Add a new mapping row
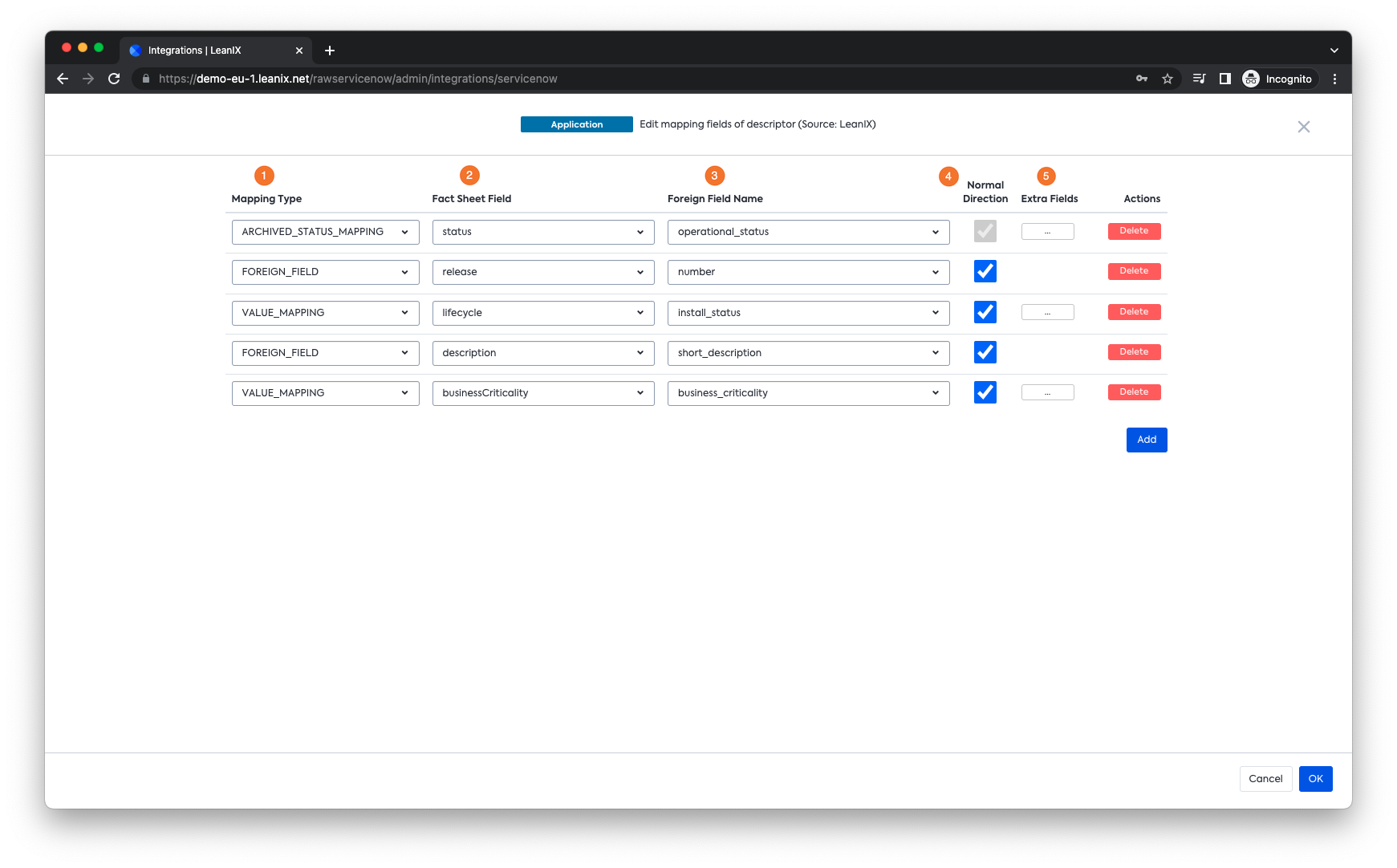The image size is (1397, 868). pos(1146,440)
